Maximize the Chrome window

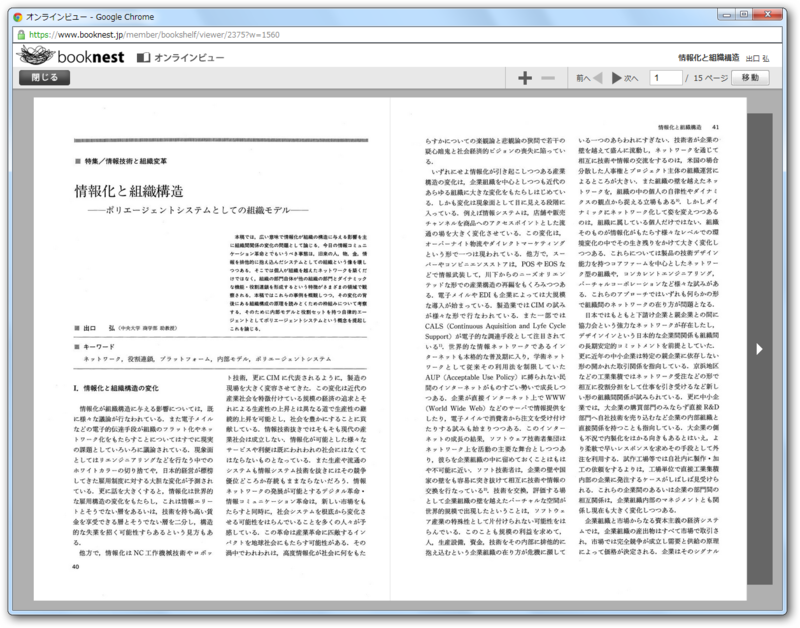(744, 14)
